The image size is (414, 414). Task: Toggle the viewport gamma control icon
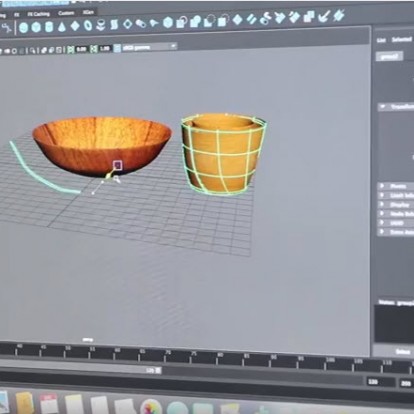click(94, 49)
